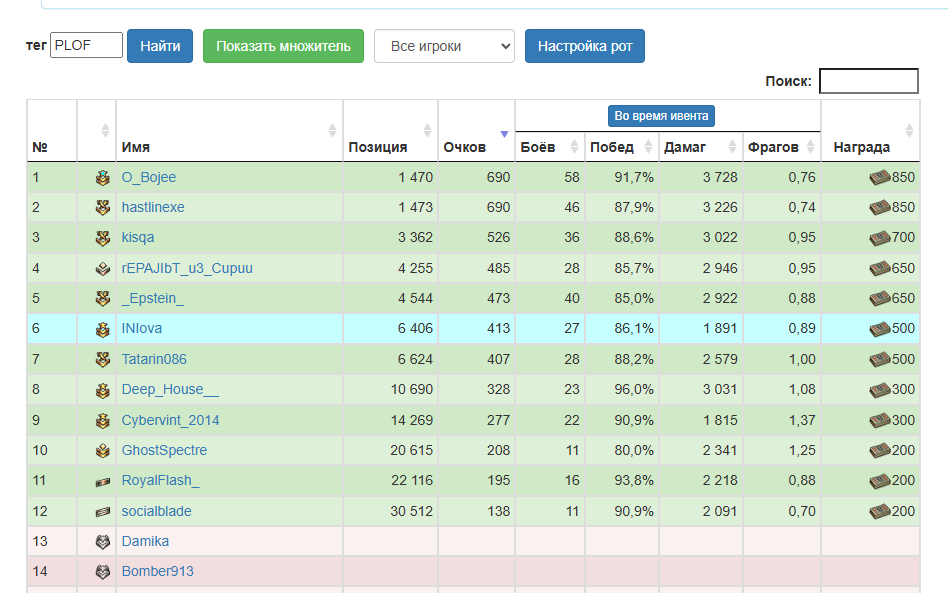Open player Bomber913 profile link
This screenshot has height=593, width=948.
(158, 572)
